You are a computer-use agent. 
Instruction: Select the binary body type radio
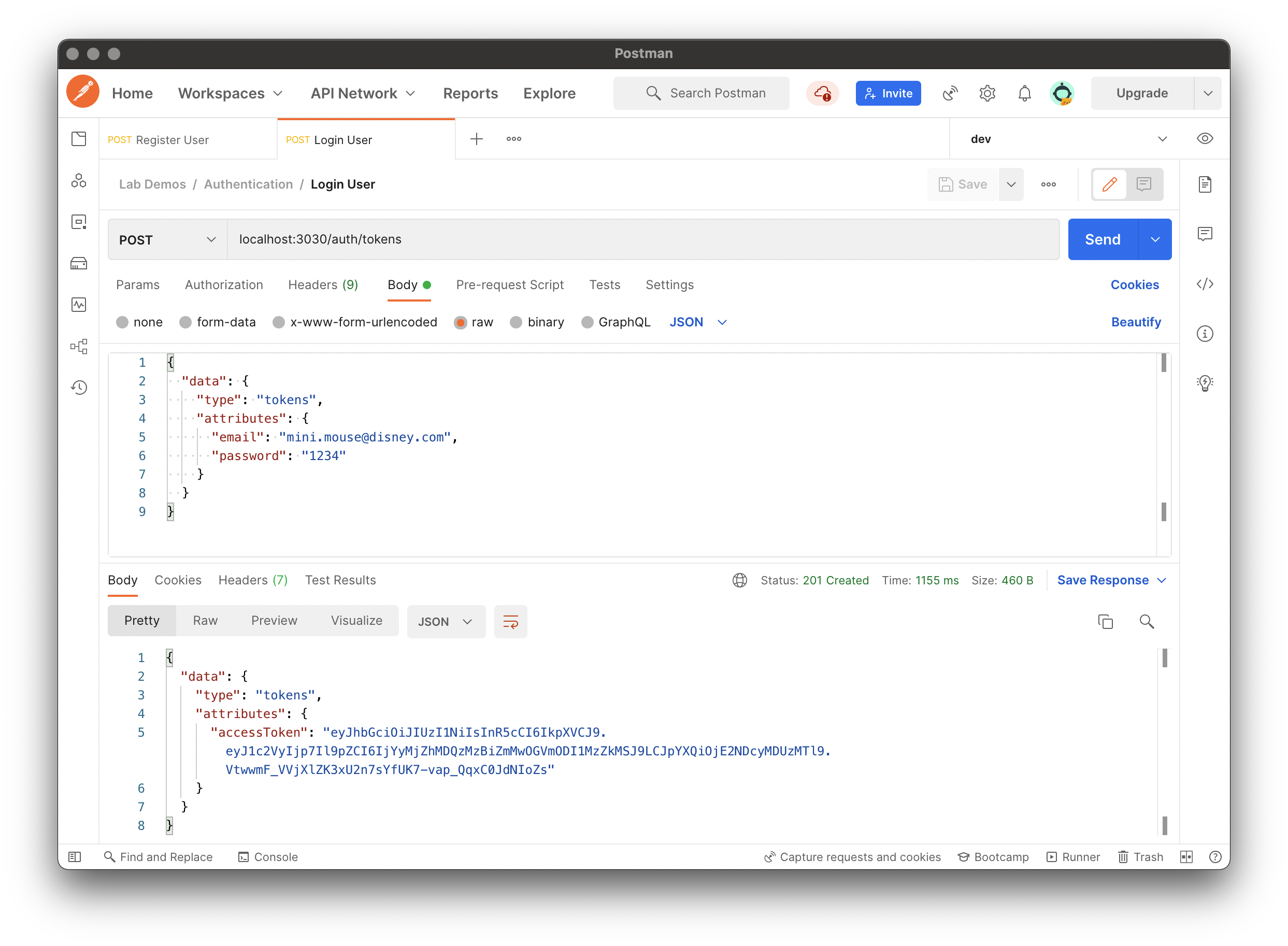coord(516,322)
